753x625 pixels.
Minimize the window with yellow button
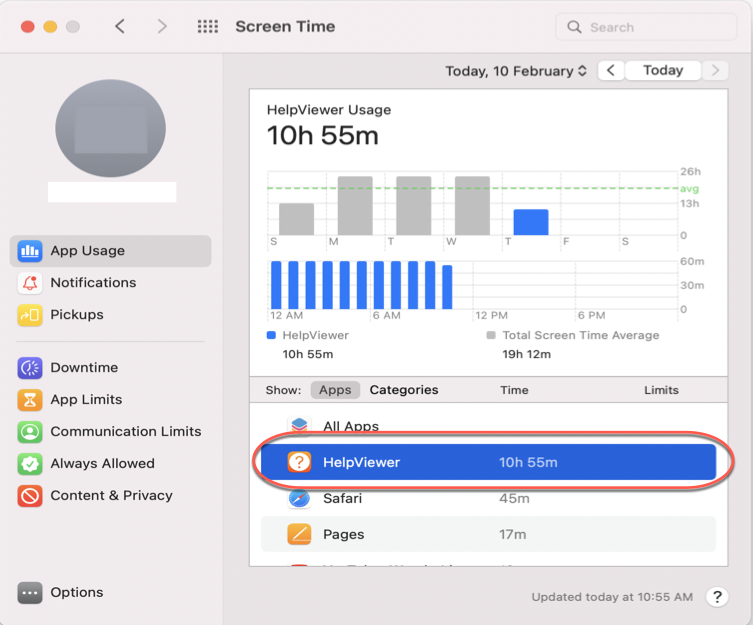click(x=50, y=26)
